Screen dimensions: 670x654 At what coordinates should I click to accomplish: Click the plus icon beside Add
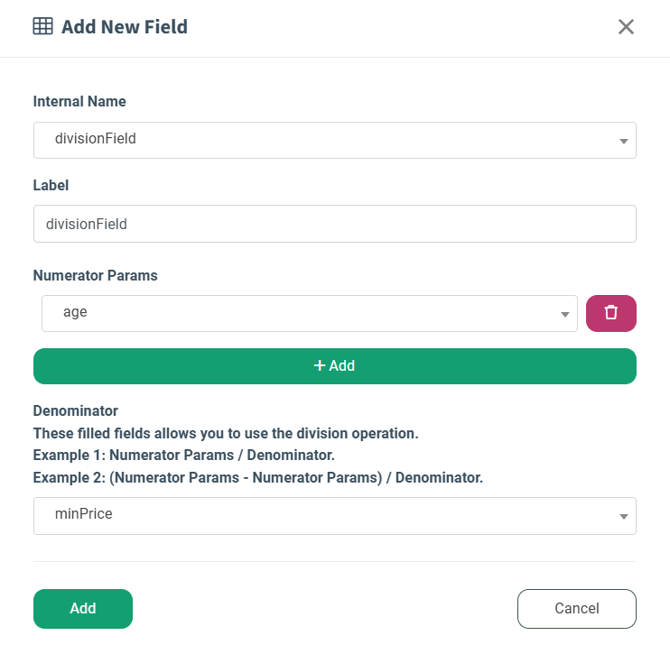click(320, 366)
